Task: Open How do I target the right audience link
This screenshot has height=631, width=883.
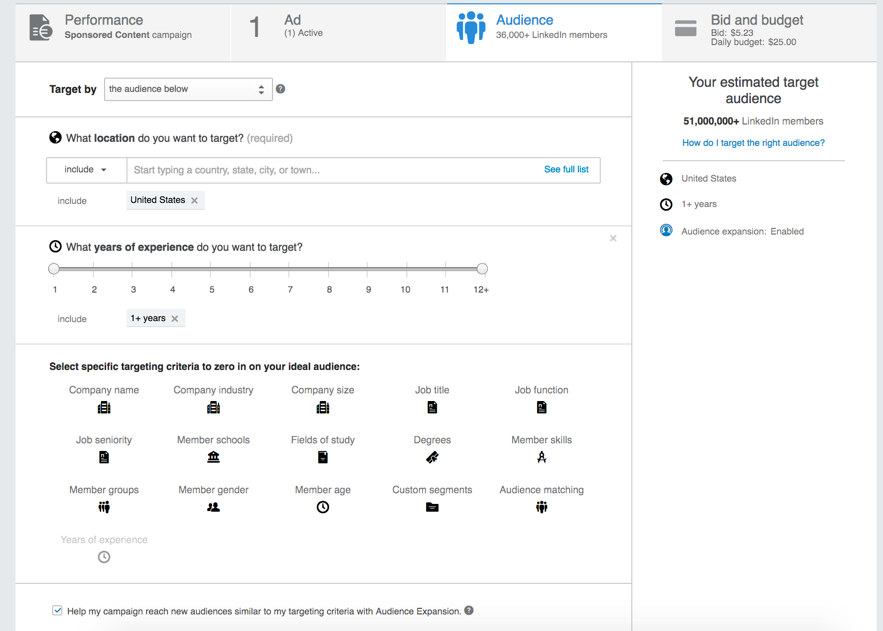Action: [x=753, y=143]
